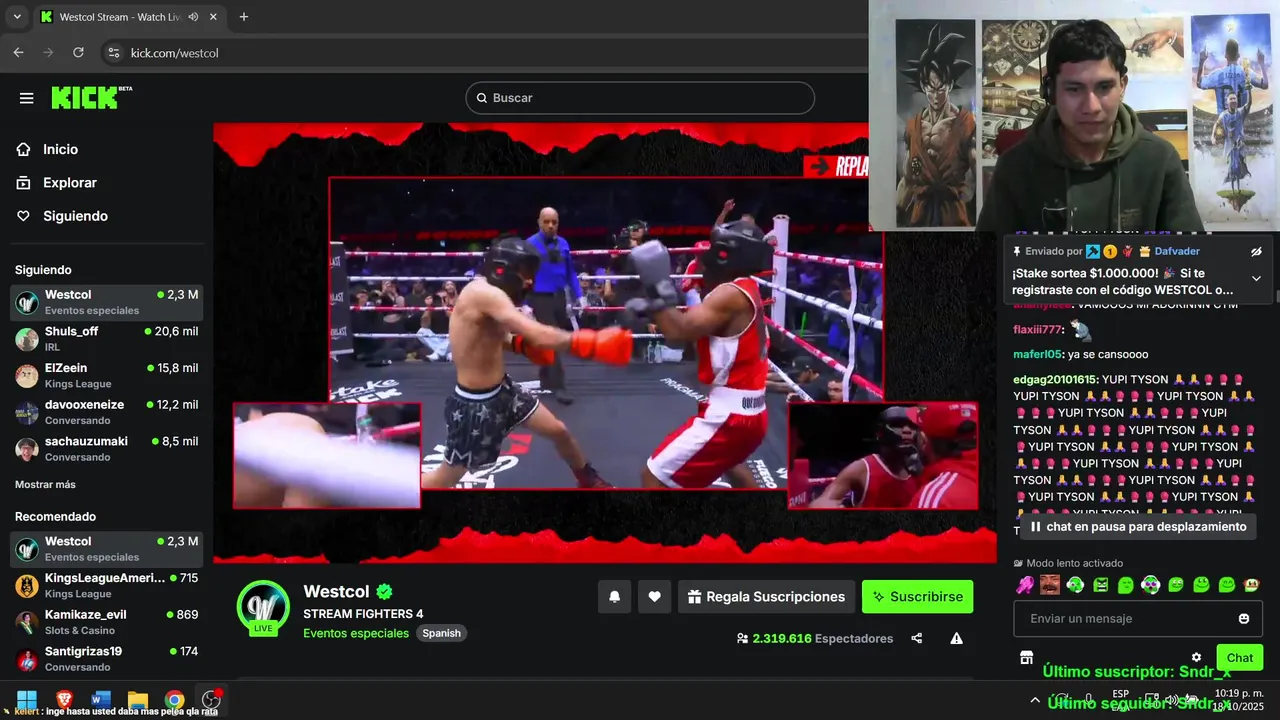The height and width of the screenshot is (720, 1280).
Task: Open Santigrizas19 recommended channel
Action: (x=106, y=659)
